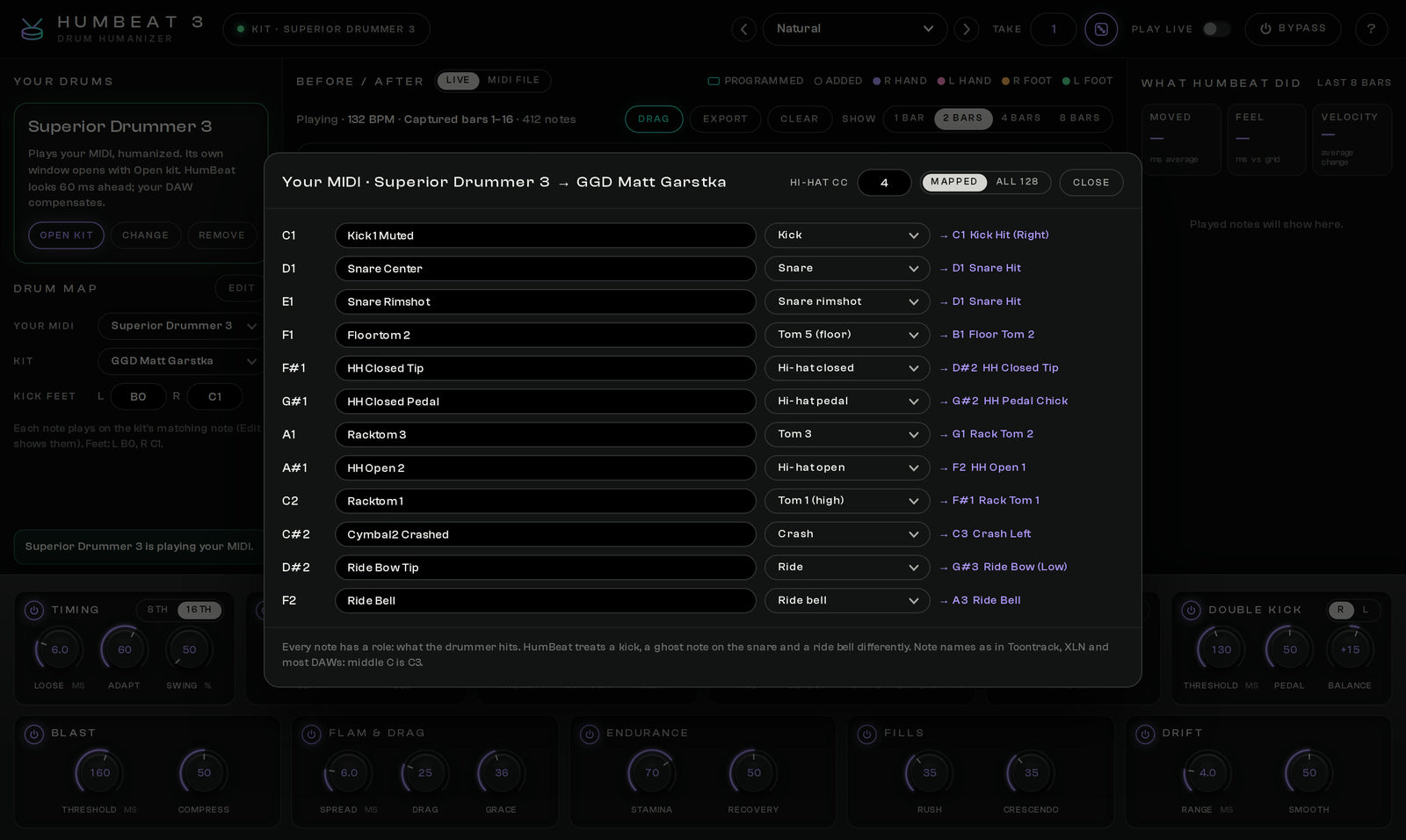Edit the Snare Center name field
The height and width of the screenshot is (840, 1406).
pos(545,269)
